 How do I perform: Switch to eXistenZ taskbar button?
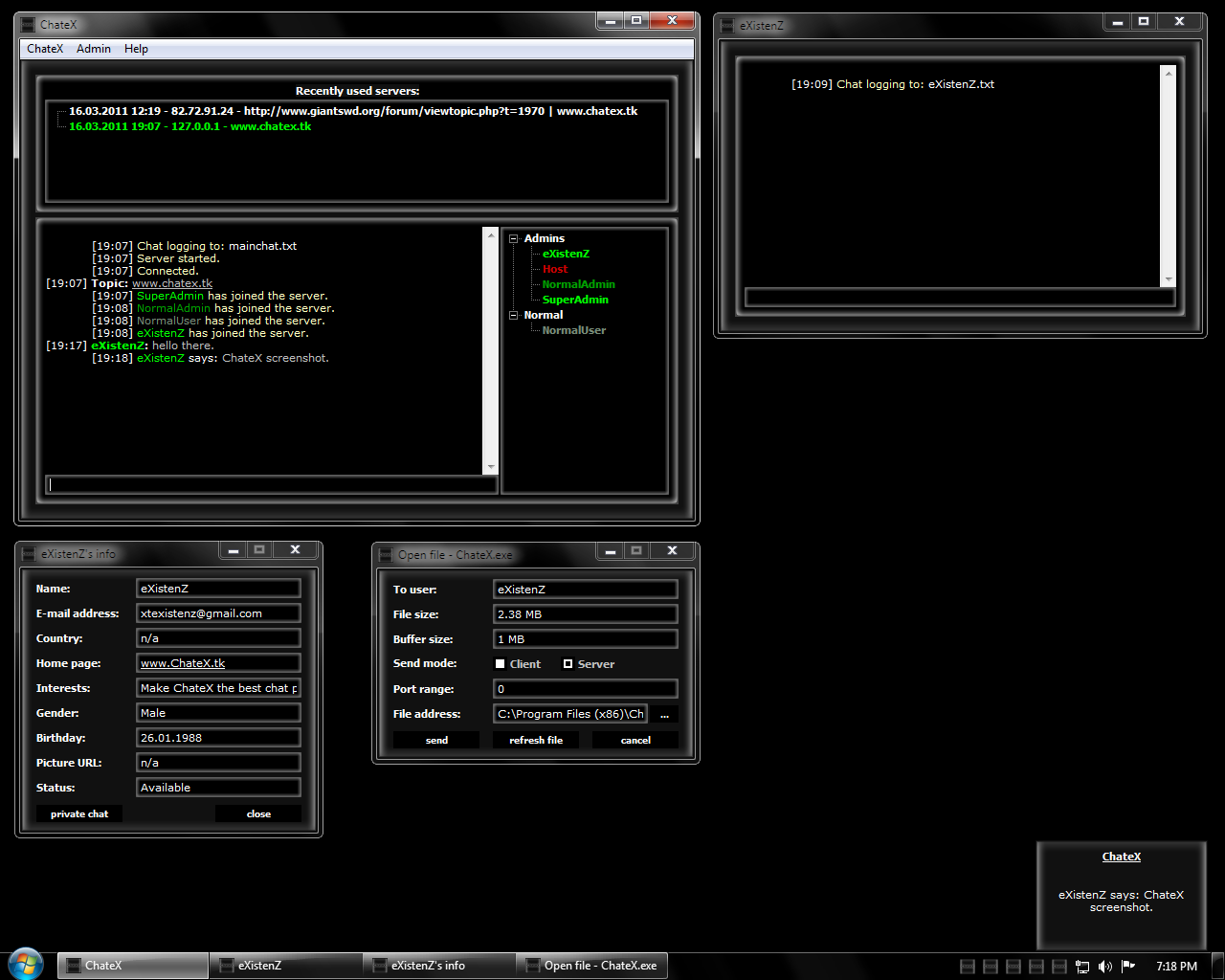[x=285, y=966]
